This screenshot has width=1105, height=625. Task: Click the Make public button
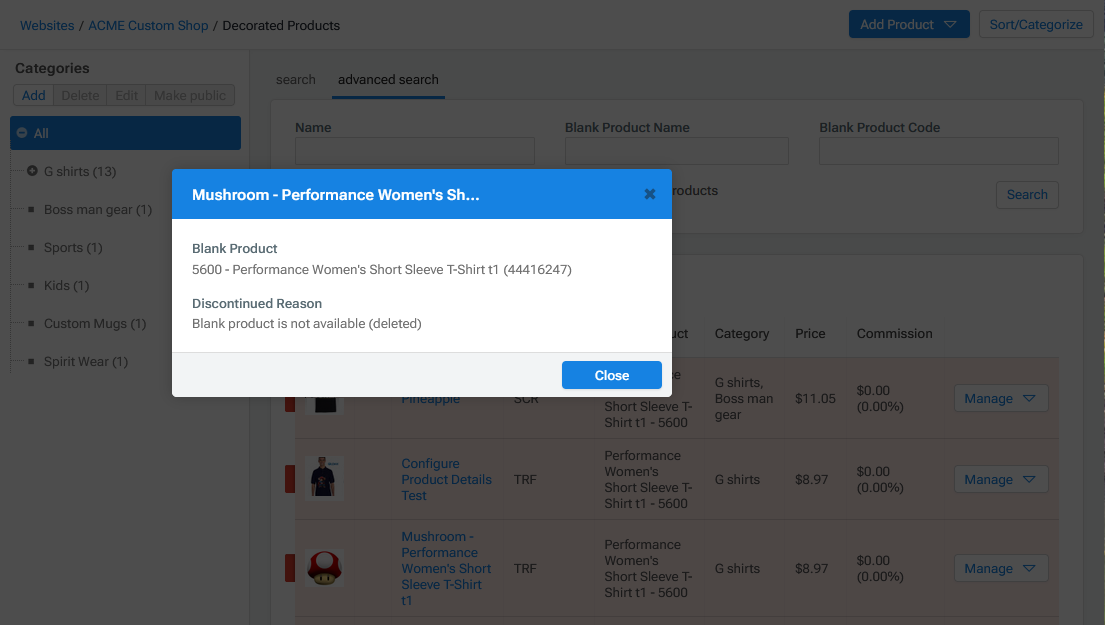190,95
